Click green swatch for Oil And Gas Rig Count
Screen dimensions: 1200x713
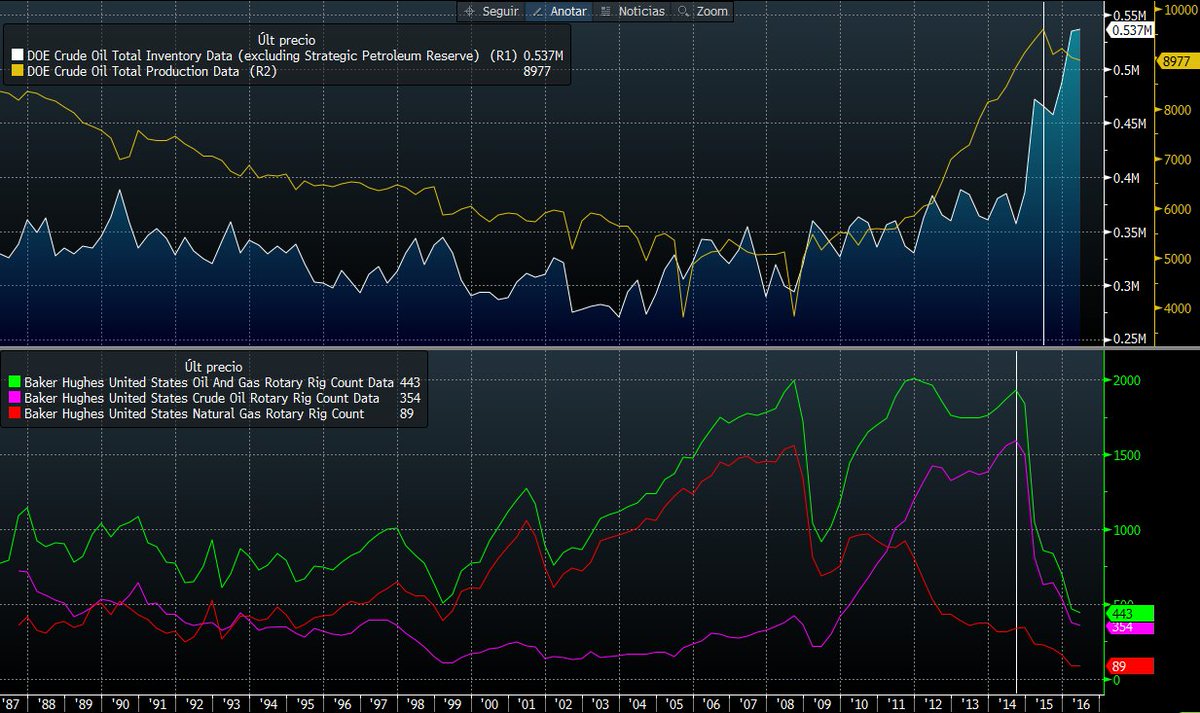17,382
